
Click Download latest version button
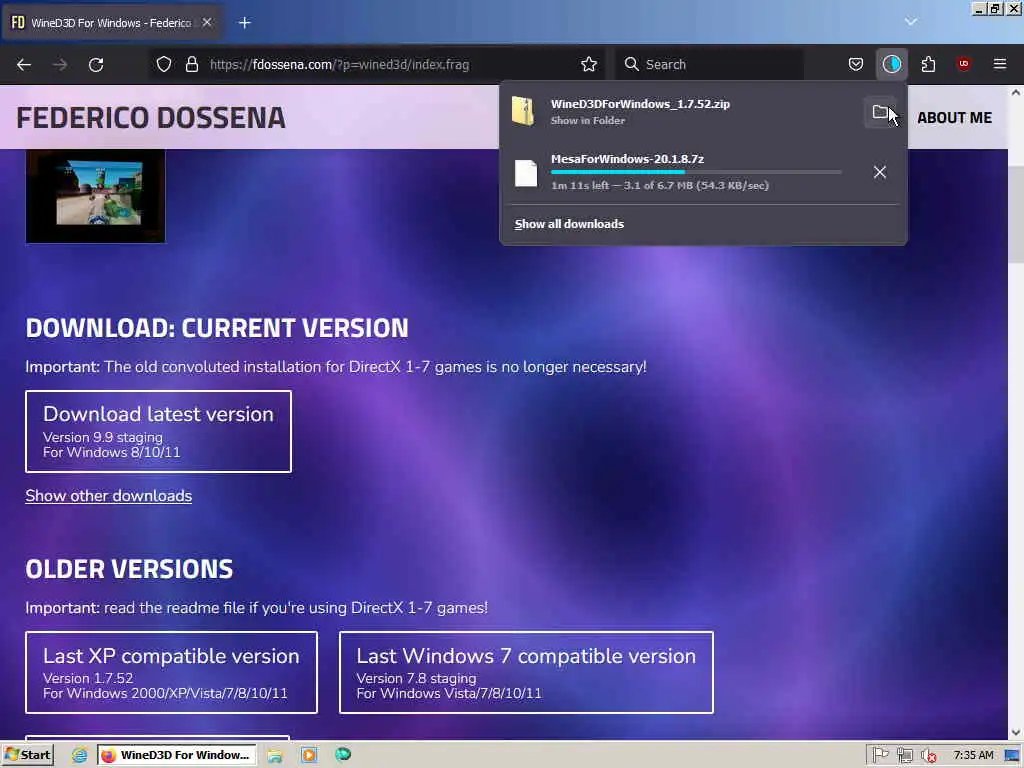(159, 431)
